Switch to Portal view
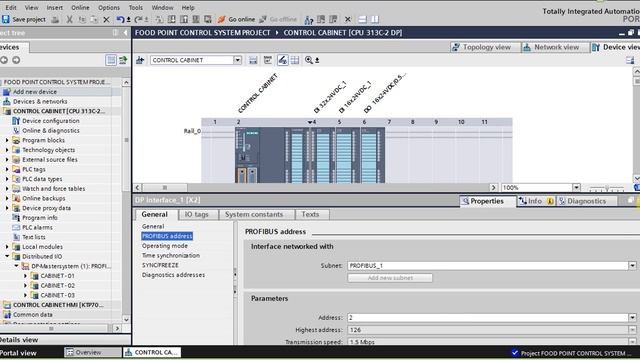The width and height of the screenshot is (640, 360). click(x=18, y=353)
